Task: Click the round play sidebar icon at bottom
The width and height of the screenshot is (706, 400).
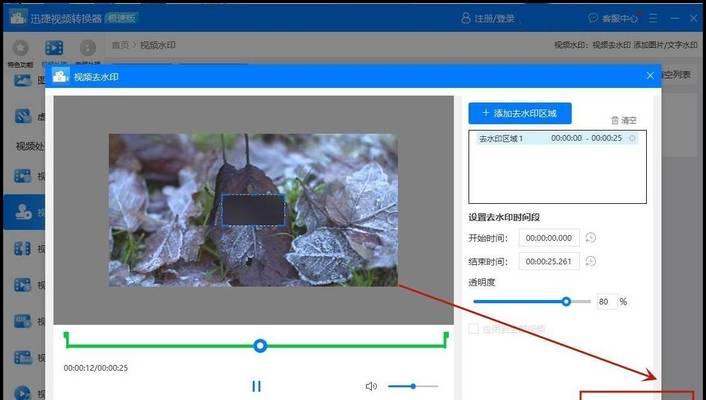Action: click(23, 393)
